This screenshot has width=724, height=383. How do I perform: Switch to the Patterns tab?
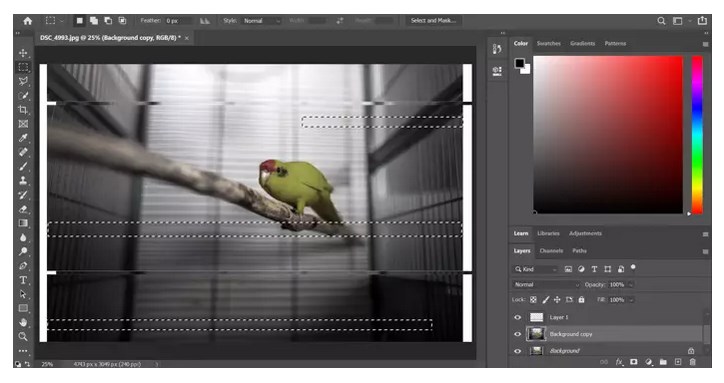point(615,43)
